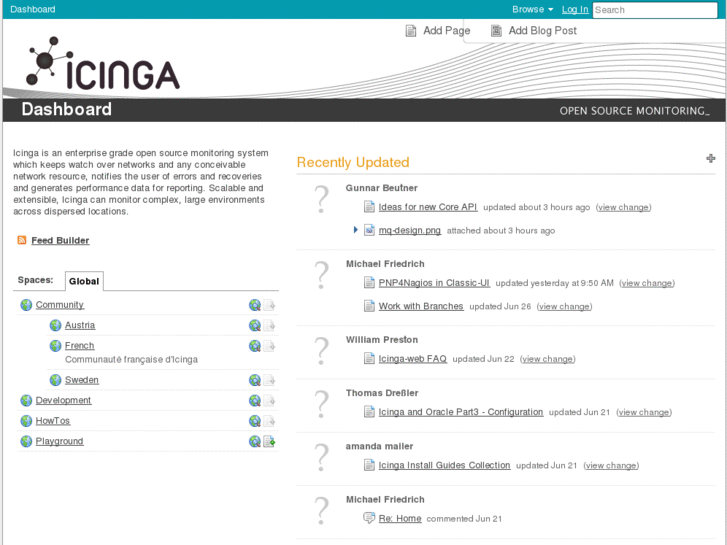View change for Icinga and Oracle Part3
The width and height of the screenshot is (727, 545).
(x=644, y=412)
